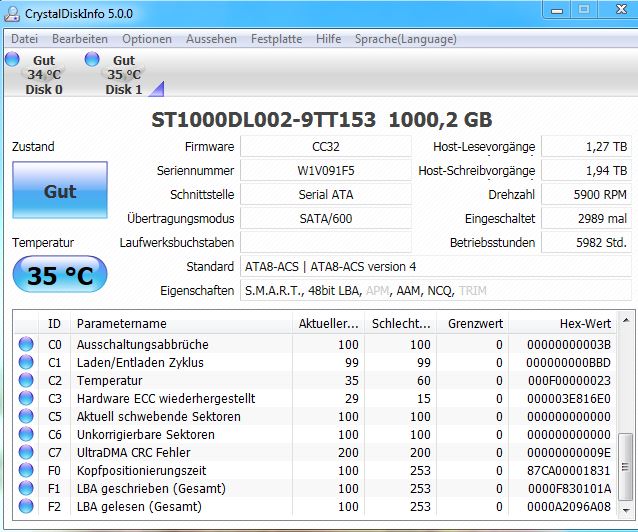
Task: Select the LBA geschrieben (Gesamt) row
Action: [315, 488]
